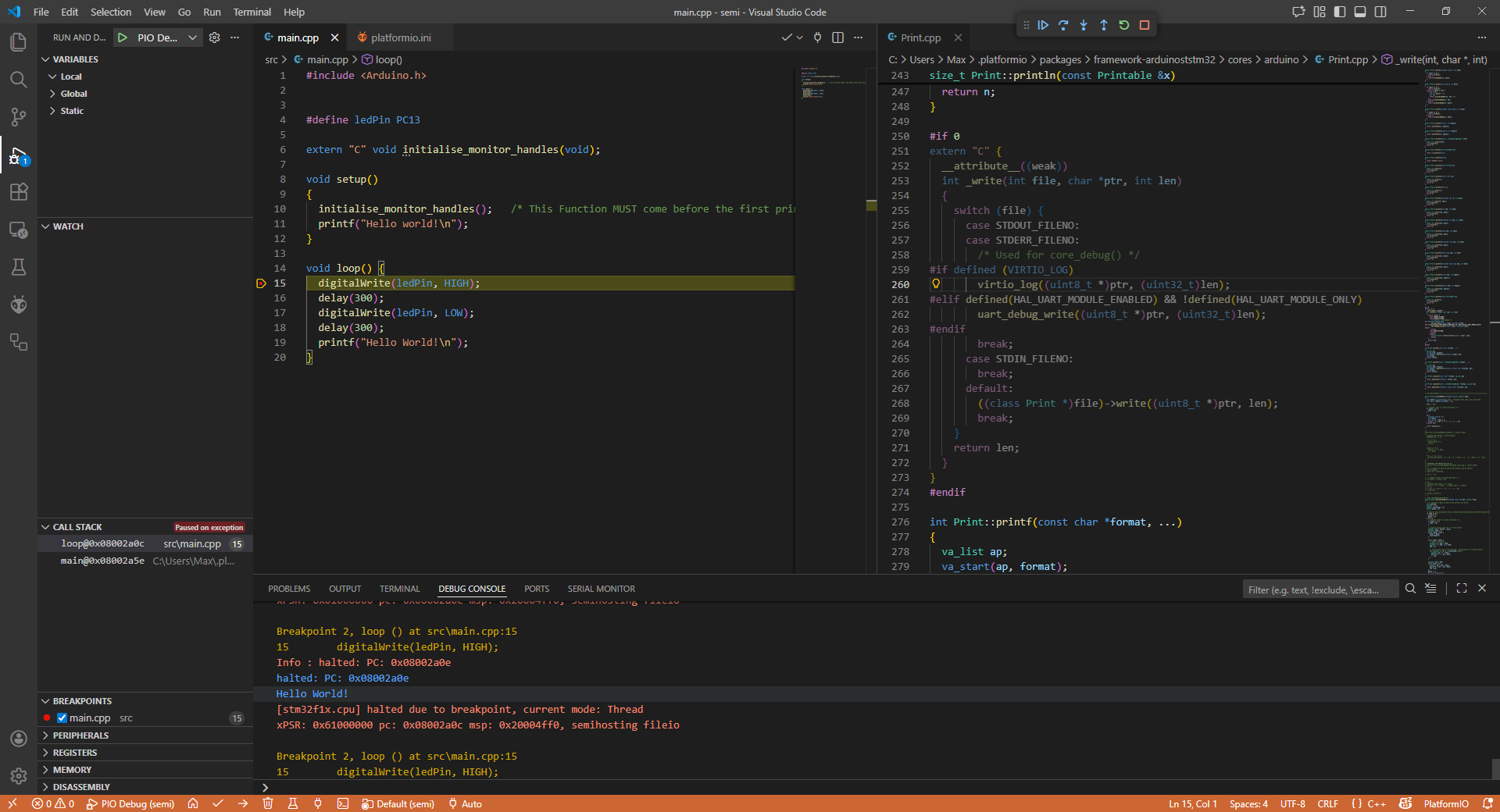Toggle the breakpoint marker on line 15
Image resolution: width=1500 pixels, height=812 pixels.
(262, 283)
